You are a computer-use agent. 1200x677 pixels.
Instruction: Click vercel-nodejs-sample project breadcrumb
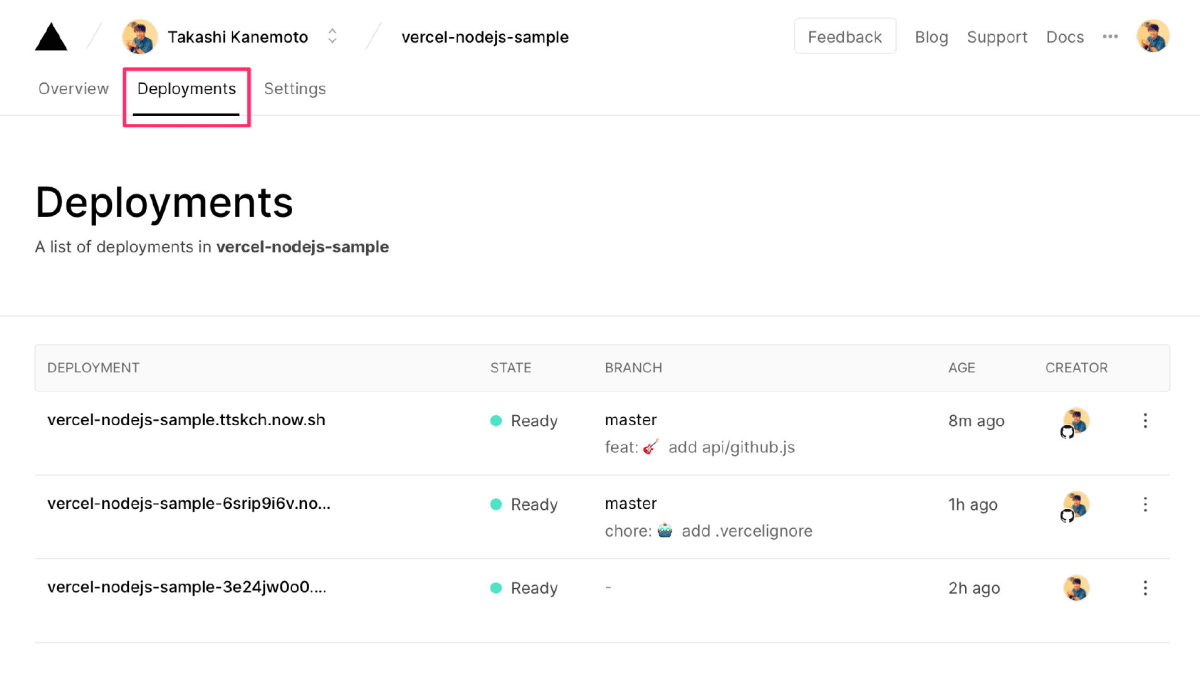tap(485, 37)
